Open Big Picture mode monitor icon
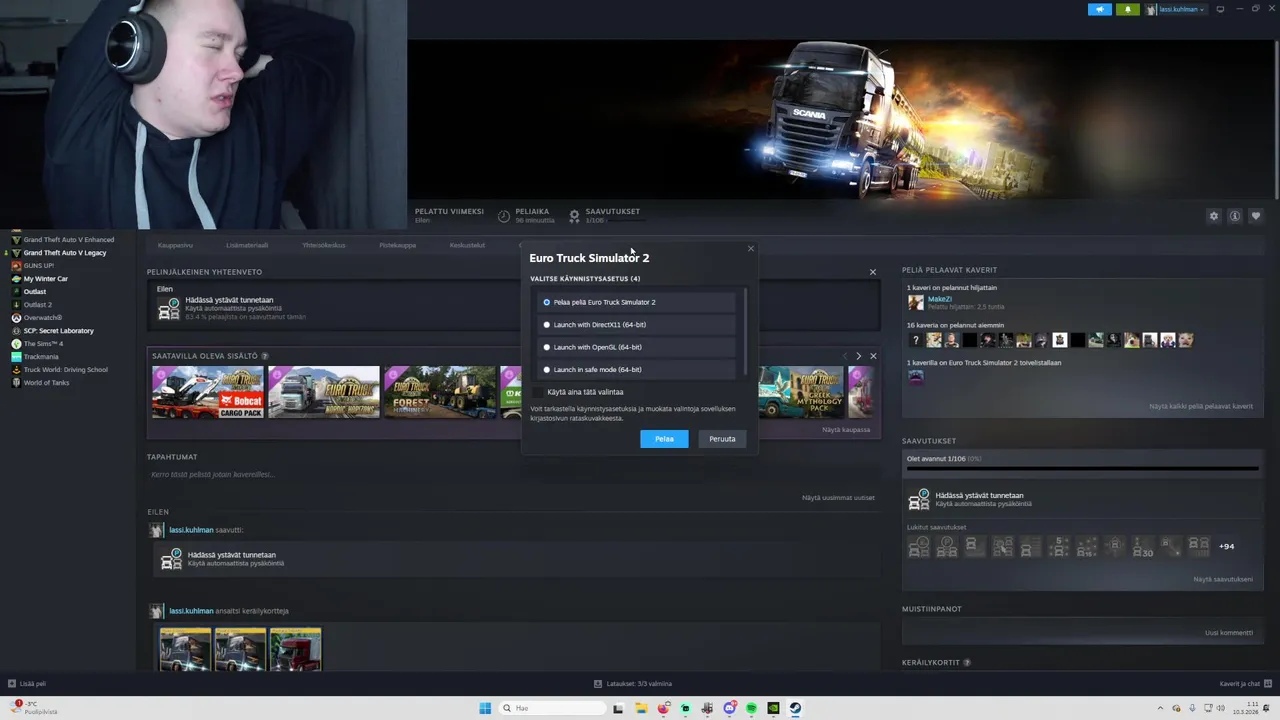 click(1219, 9)
